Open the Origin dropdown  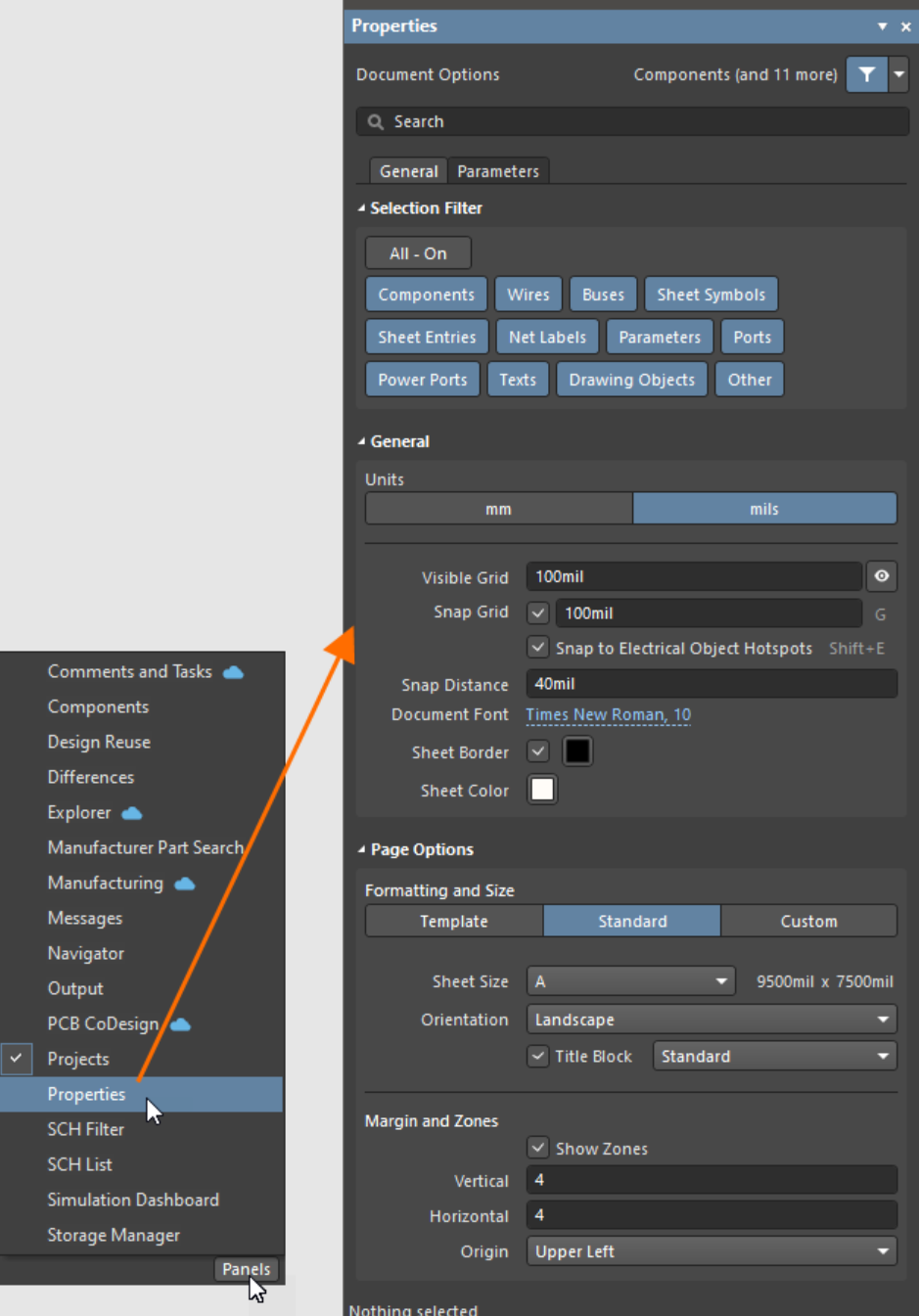[x=712, y=1251]
